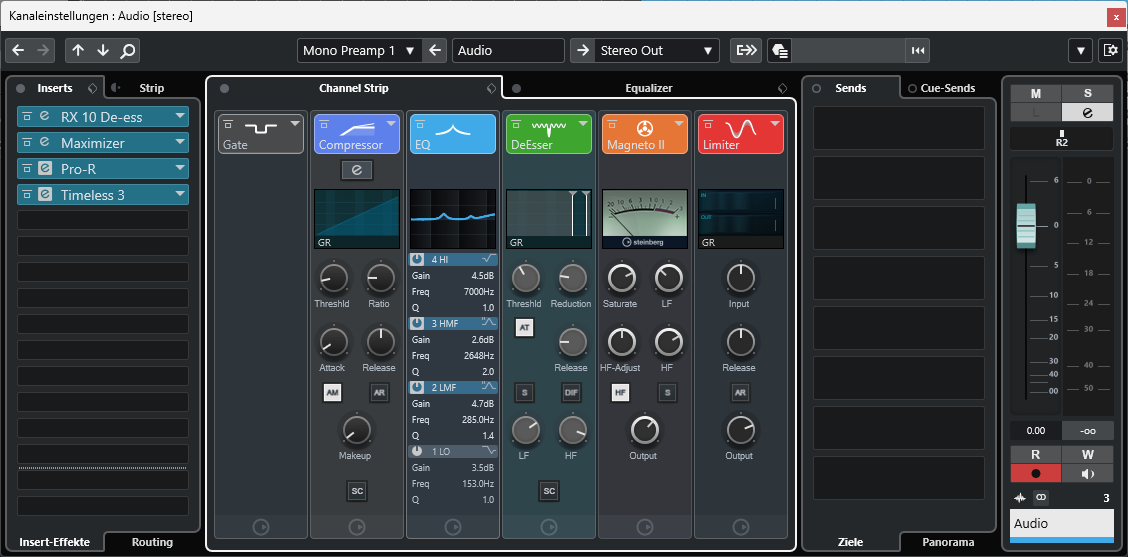1128x557 pixels.
Task: Click the navigate to next channel arrow
Action: pos(103,51)
